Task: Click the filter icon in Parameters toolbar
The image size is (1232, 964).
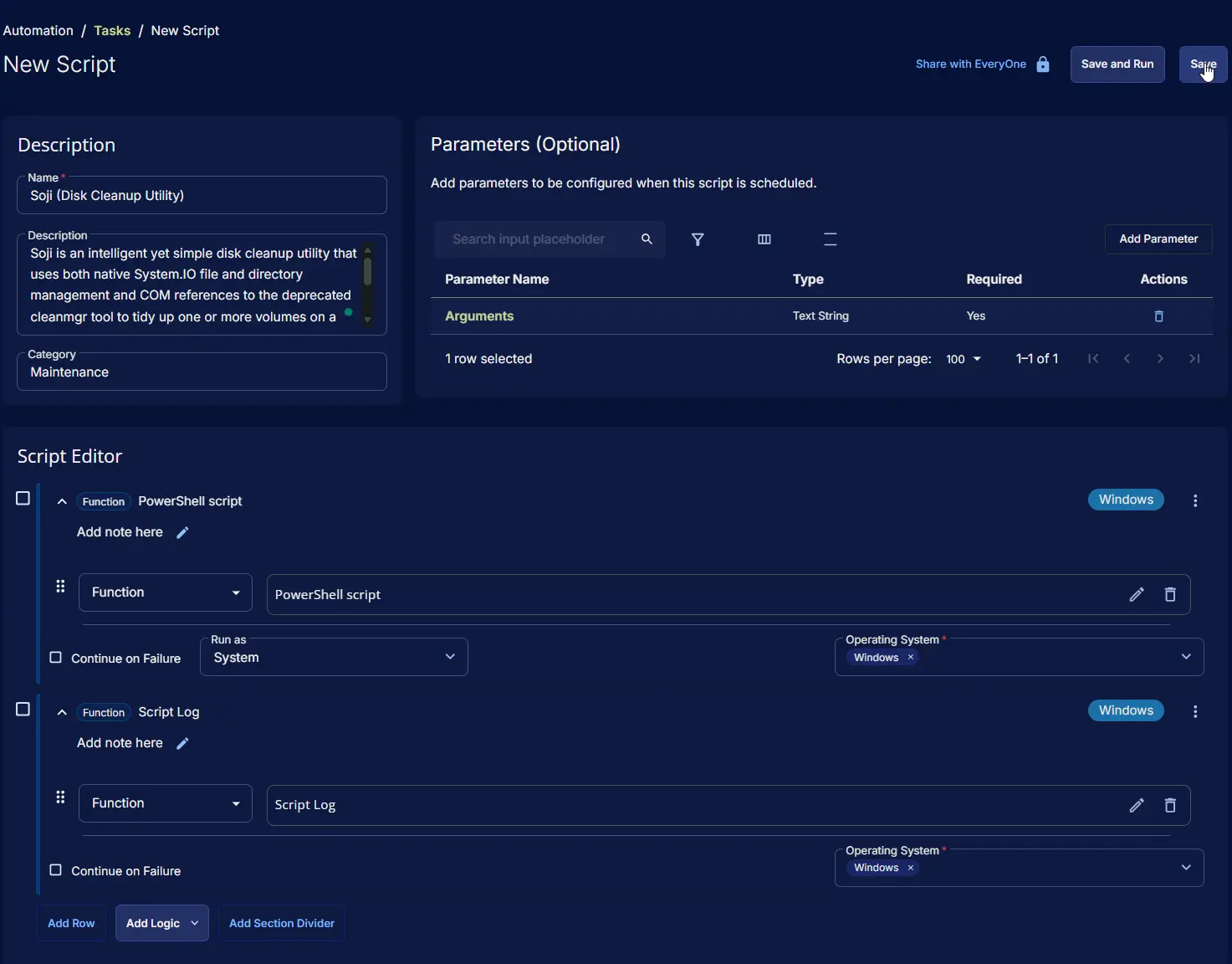Action: [698, 239]
